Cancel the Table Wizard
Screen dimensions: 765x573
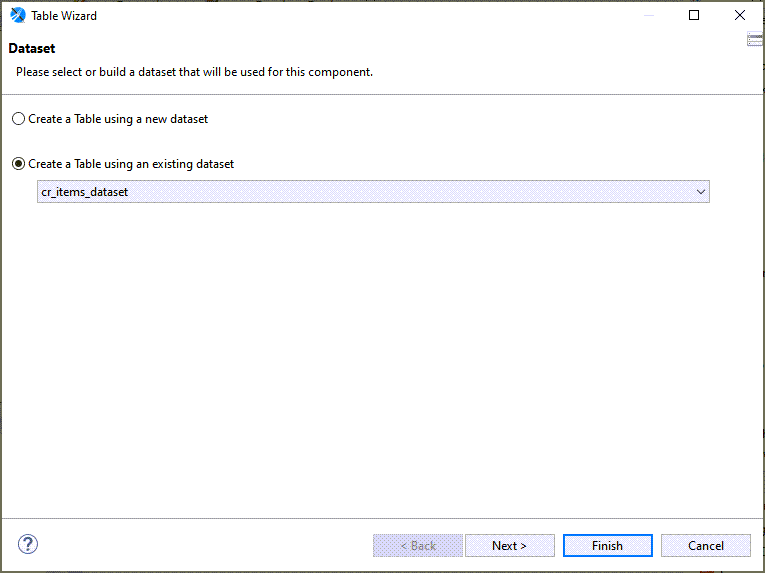pos(706,546)
